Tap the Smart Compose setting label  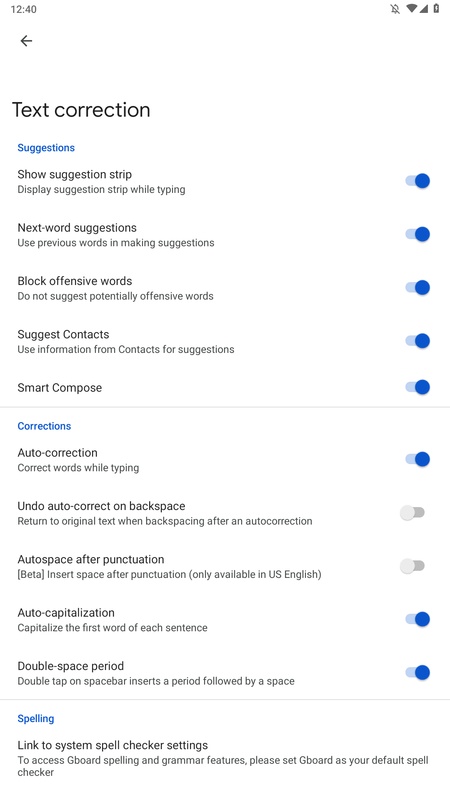coord(60,388)
